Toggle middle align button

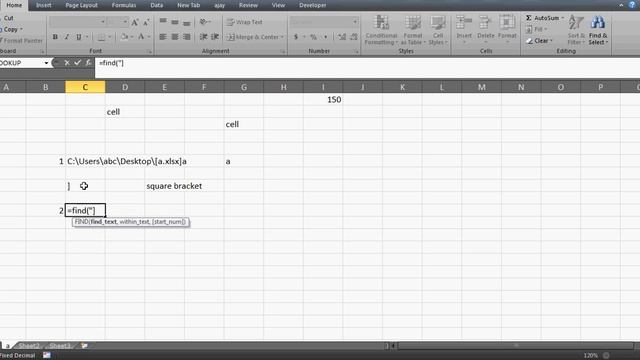coord(175,22)
